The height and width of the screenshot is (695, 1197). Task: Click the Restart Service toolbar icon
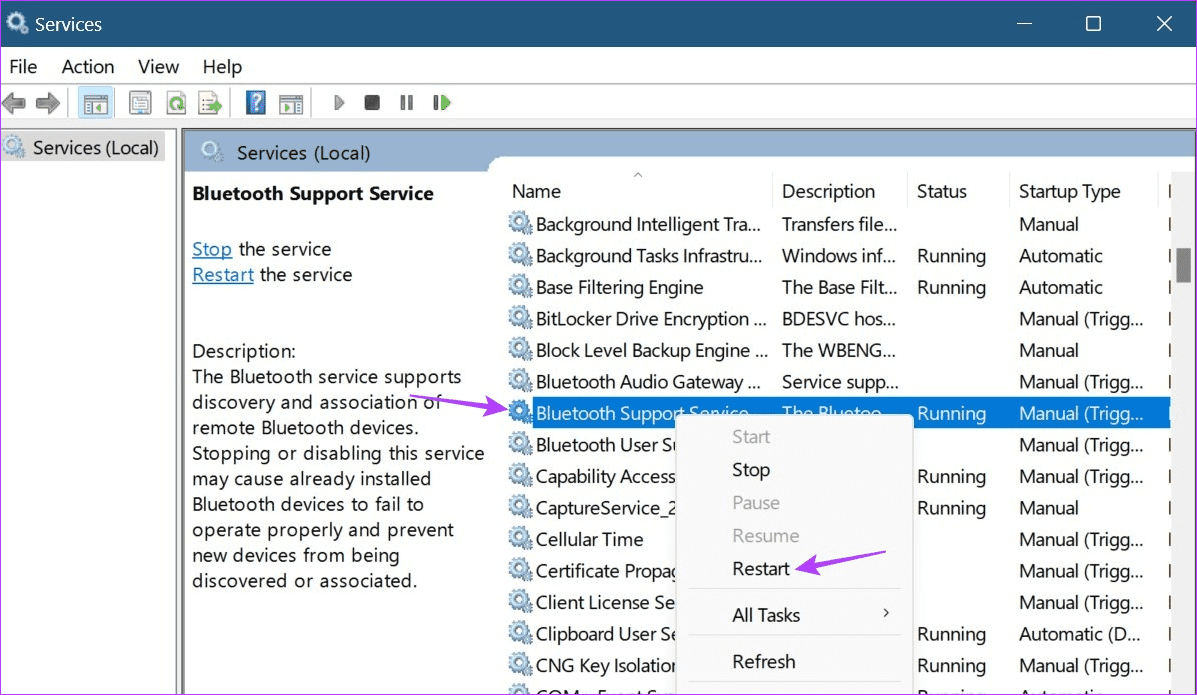(441, 102)
